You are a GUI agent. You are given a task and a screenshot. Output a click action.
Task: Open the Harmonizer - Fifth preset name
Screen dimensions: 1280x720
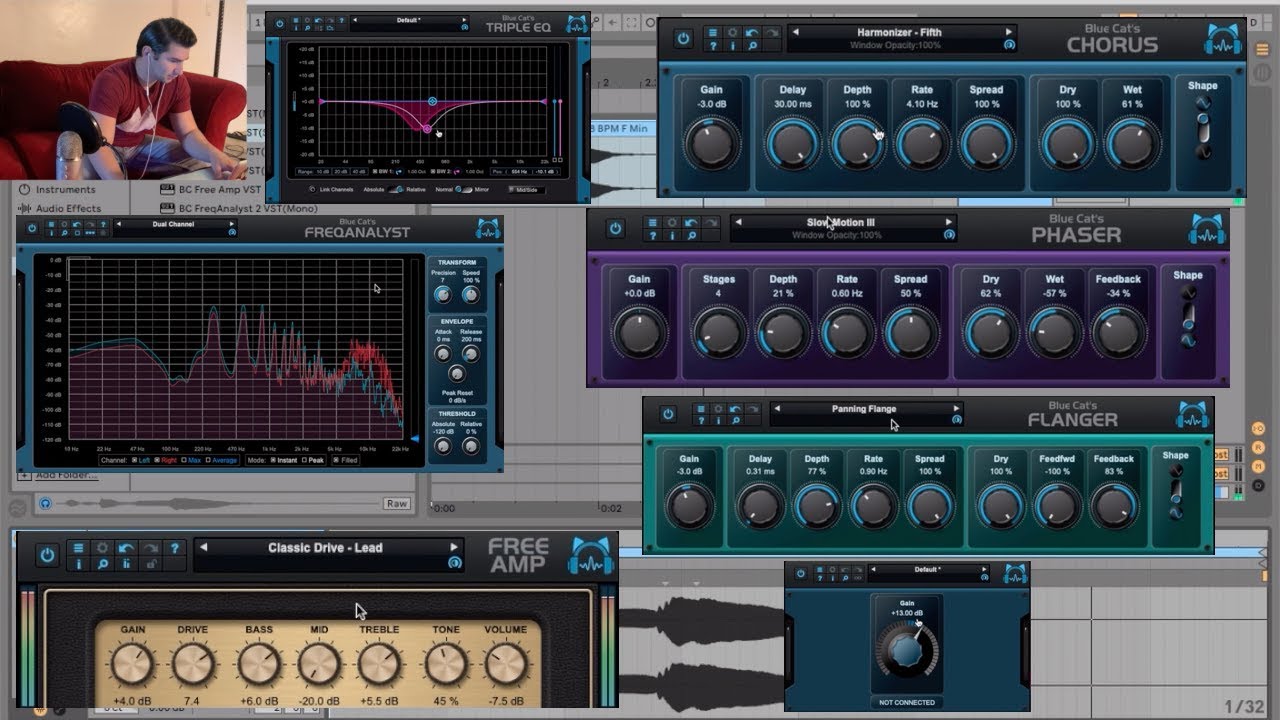click(x=899, y=32)
